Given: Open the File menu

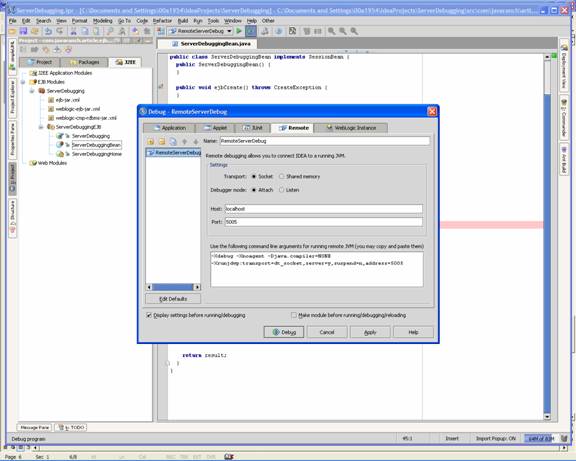Looking at the screenshot, I should (12, 21).
